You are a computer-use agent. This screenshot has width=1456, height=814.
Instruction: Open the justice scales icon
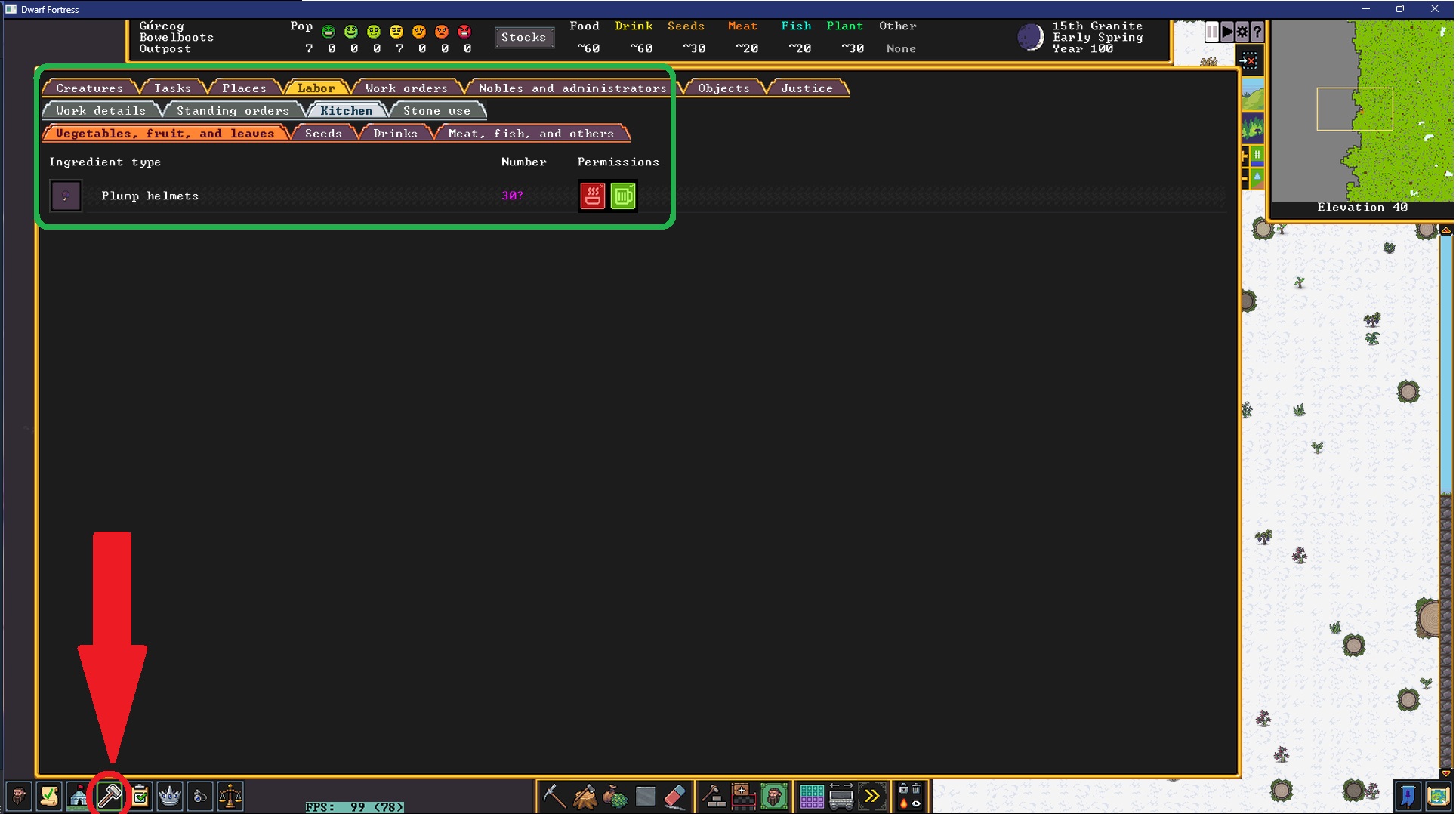point(230,796)
